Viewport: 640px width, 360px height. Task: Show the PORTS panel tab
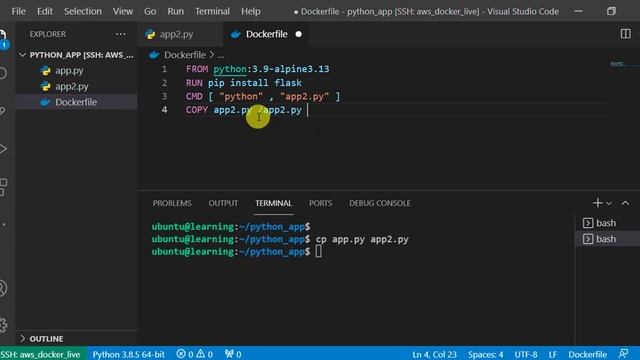(320, 203)
